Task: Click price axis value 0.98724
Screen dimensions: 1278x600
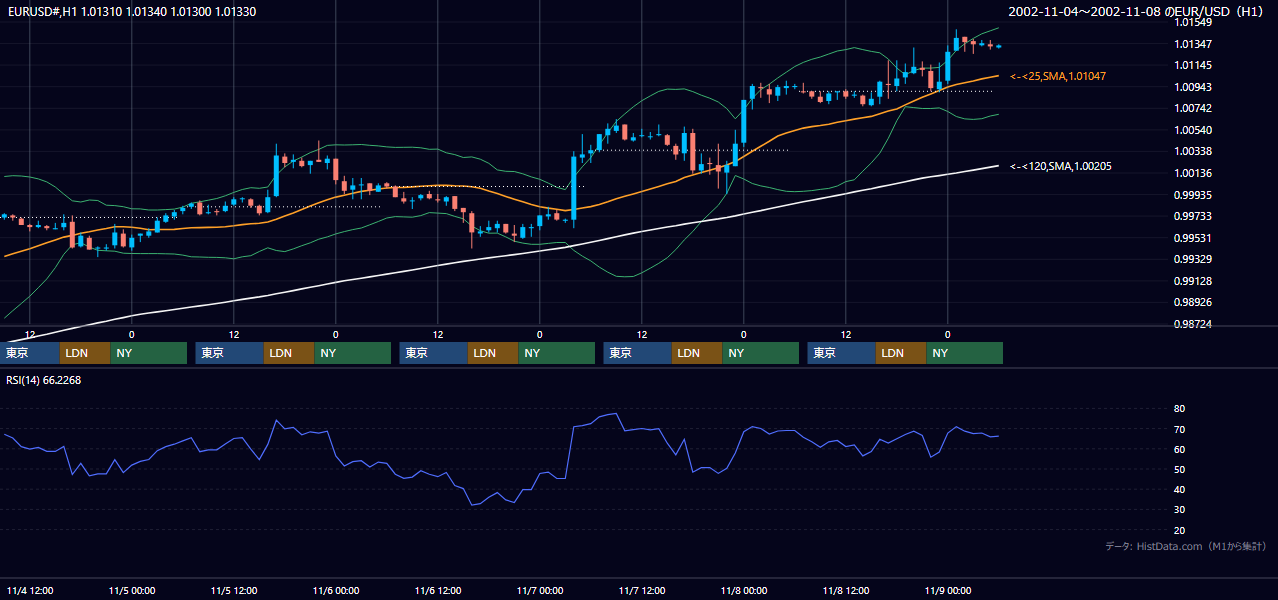Action: [x=1192, y=324]
